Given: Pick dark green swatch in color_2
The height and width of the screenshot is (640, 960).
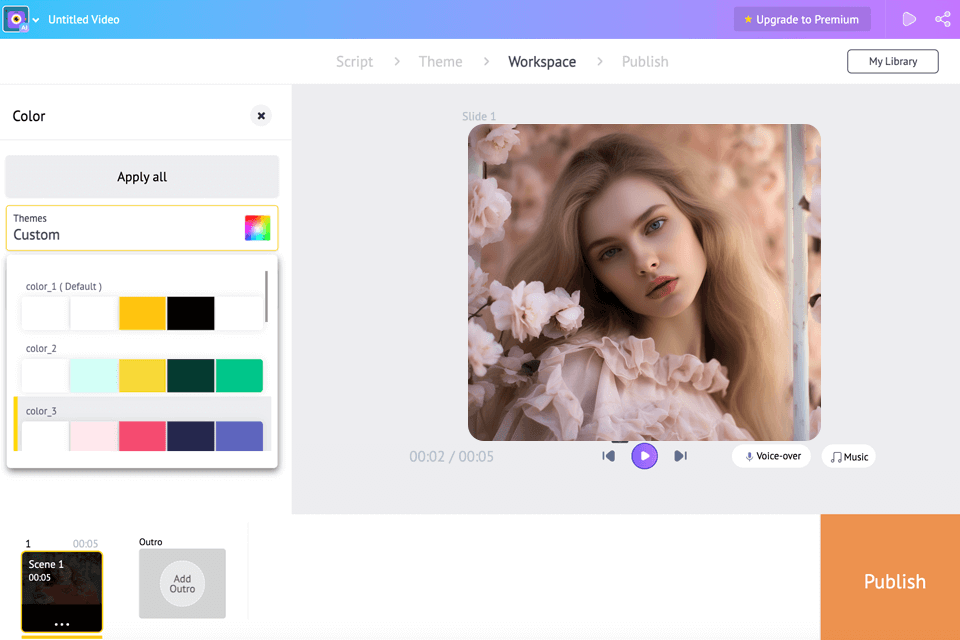Looking at the screenshot, I should (190, 375).
